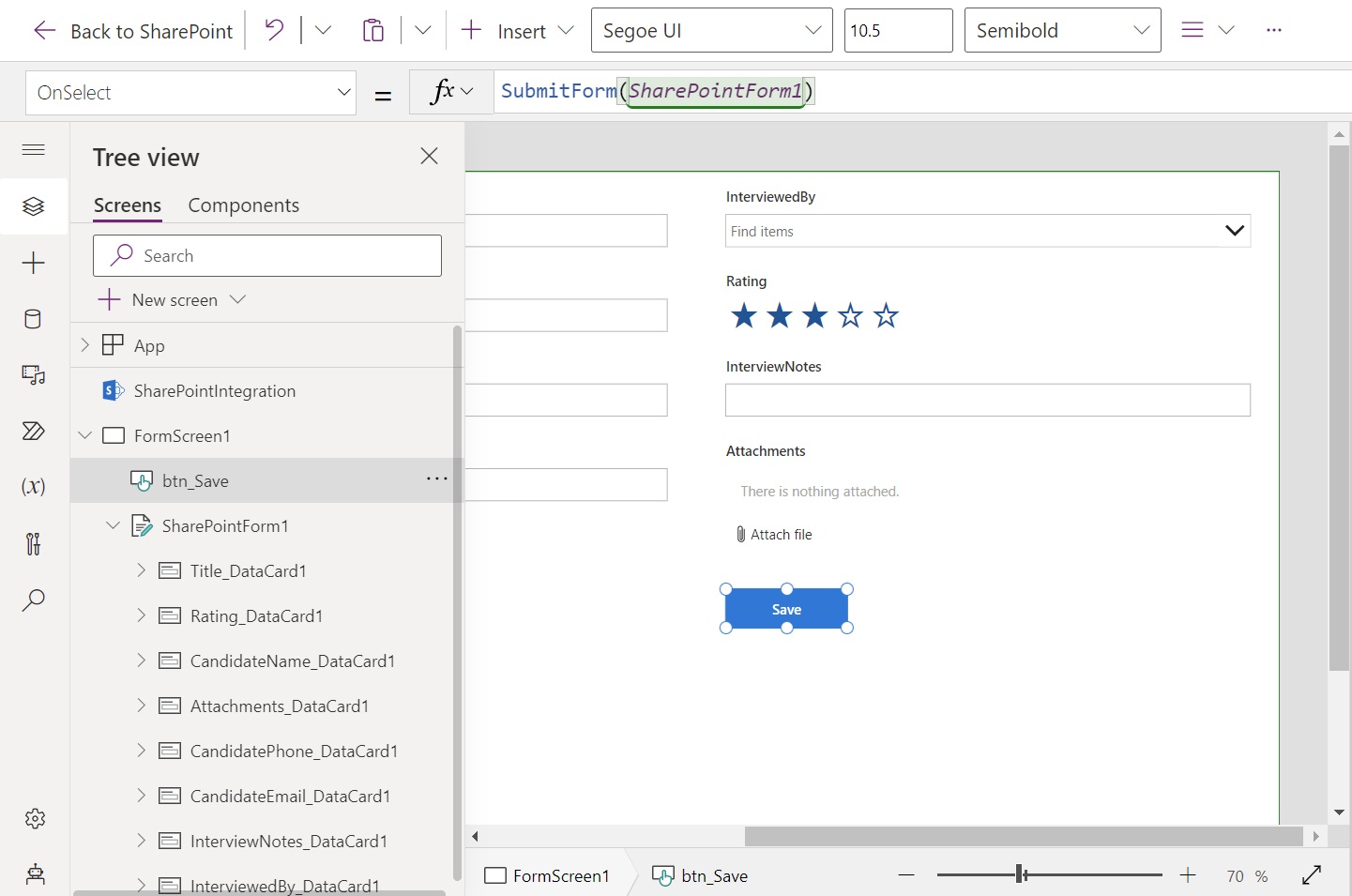Click the Paste icon
This screenshot has height=896, width=1352.
pos(373,29)
